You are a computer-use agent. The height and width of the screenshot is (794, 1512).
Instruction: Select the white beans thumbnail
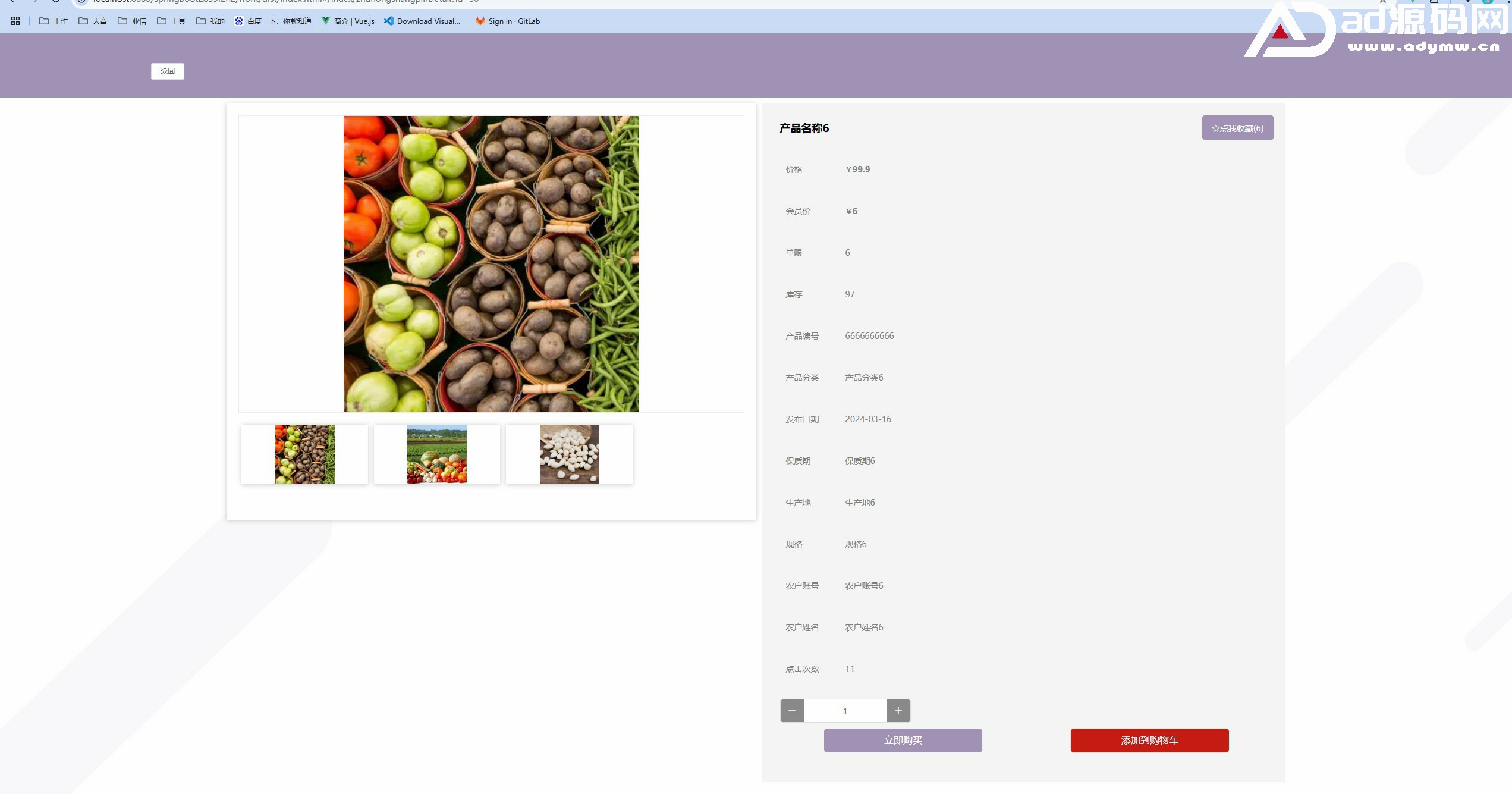[569, 454]
